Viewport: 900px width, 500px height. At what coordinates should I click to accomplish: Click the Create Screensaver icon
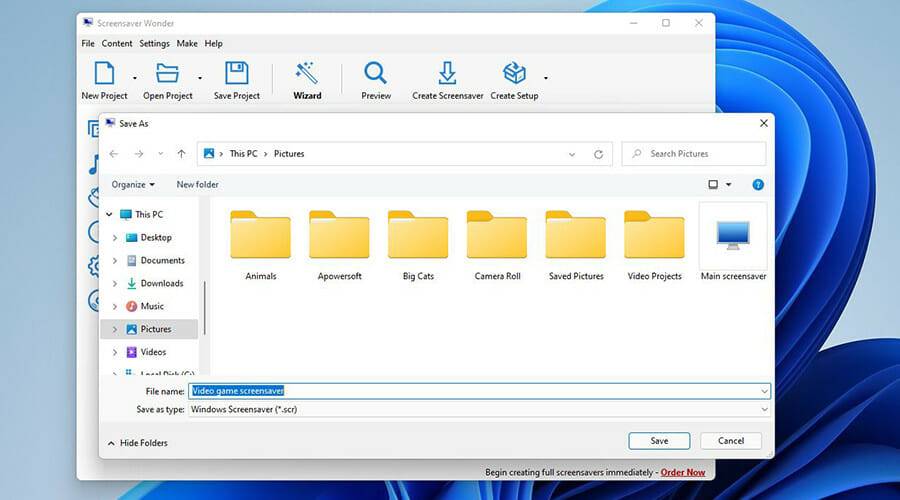[x=447, y=74]
